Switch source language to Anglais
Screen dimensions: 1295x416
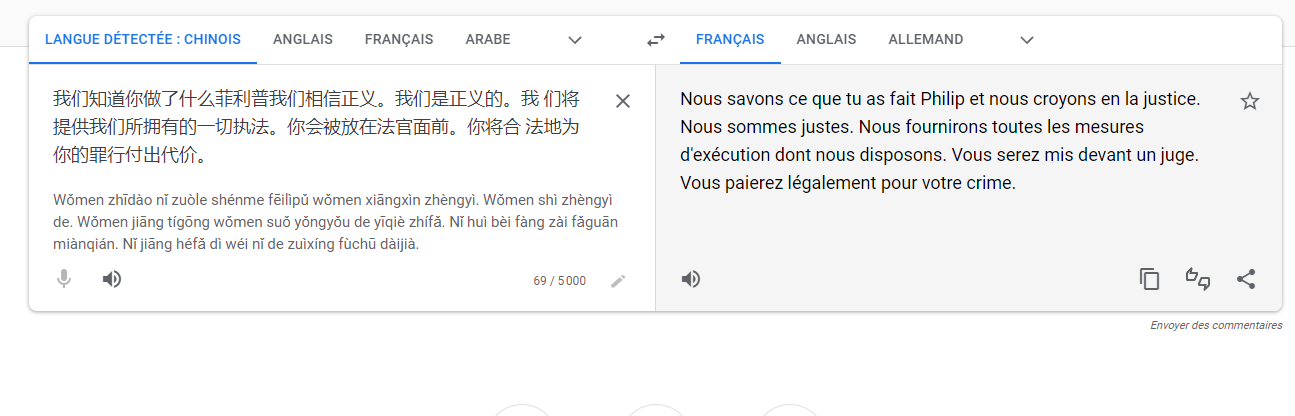(x=302, y=40)
